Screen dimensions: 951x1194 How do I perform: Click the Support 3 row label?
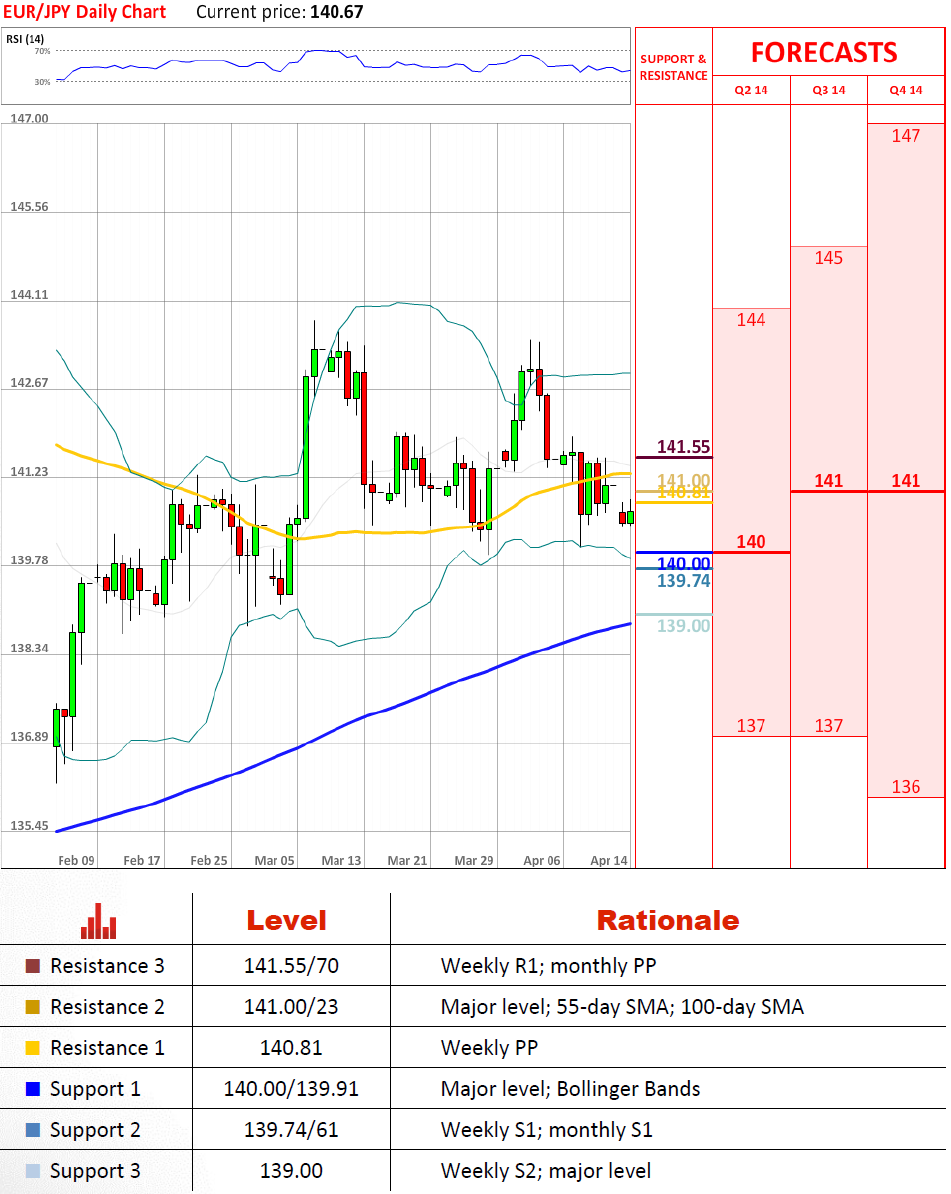[95, 1172]
